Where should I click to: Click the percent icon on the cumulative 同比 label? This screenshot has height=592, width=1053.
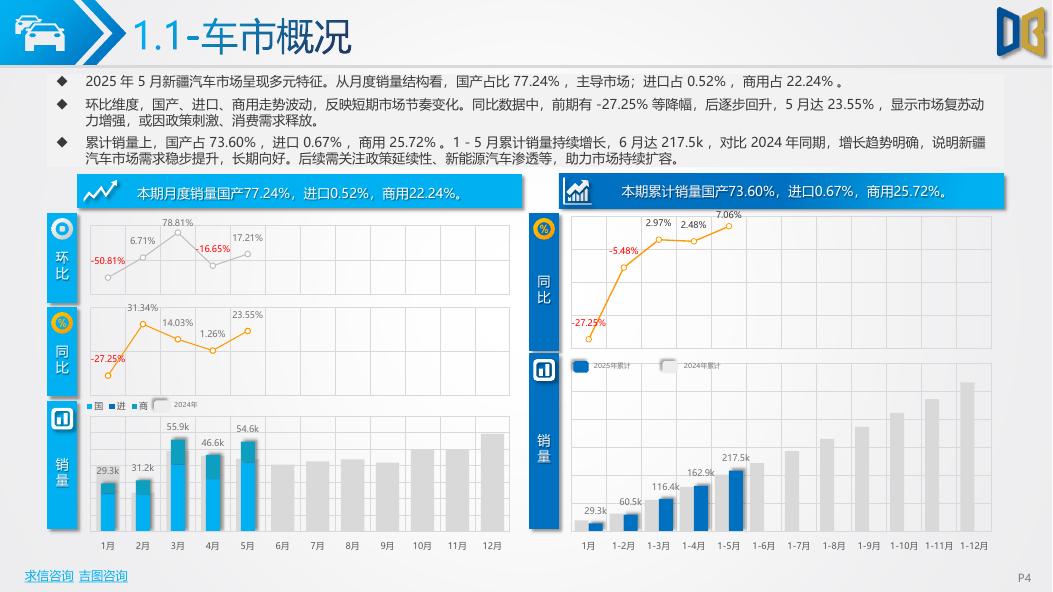543,229
